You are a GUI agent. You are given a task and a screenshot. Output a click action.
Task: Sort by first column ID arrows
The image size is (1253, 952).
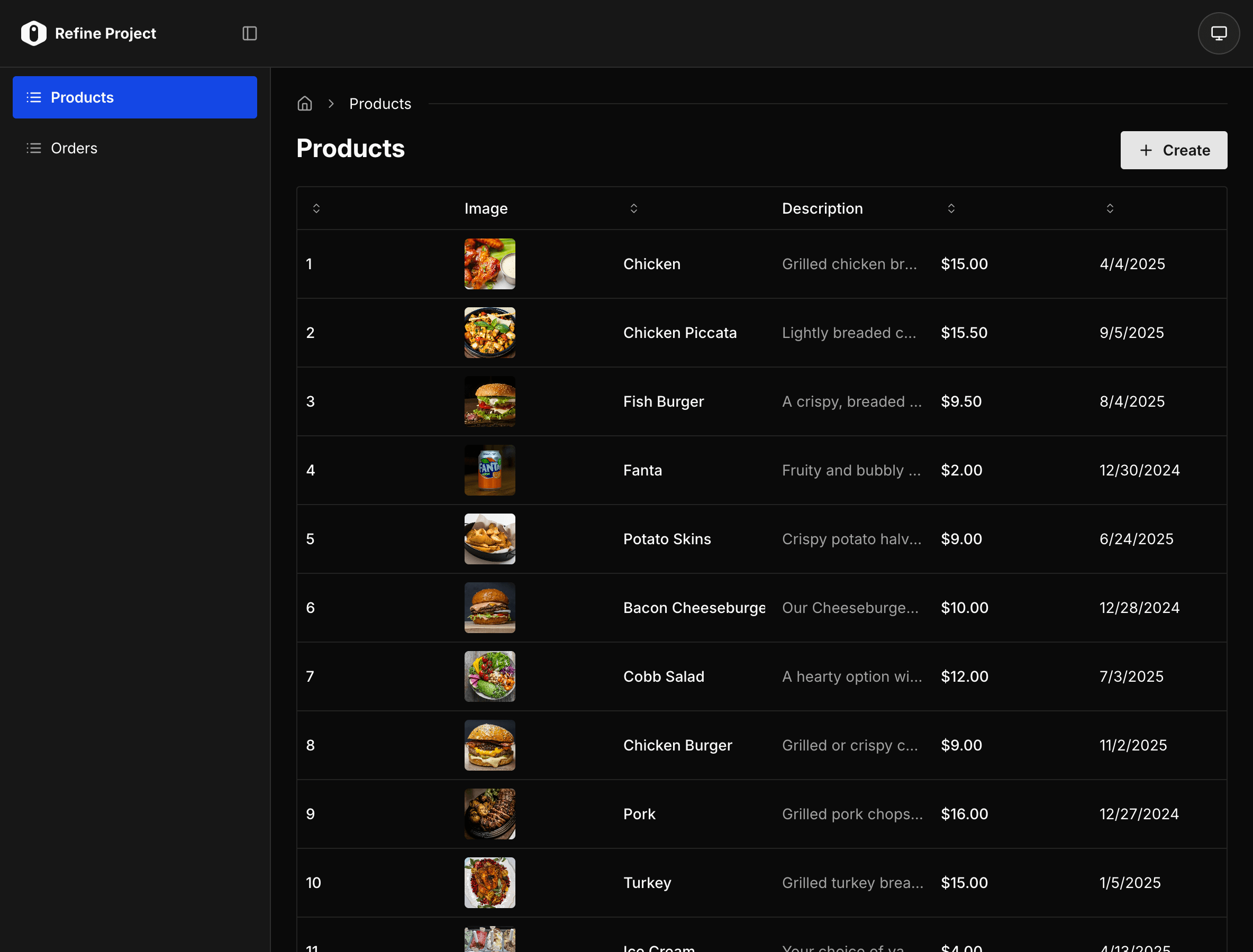(x=316, y=208)
